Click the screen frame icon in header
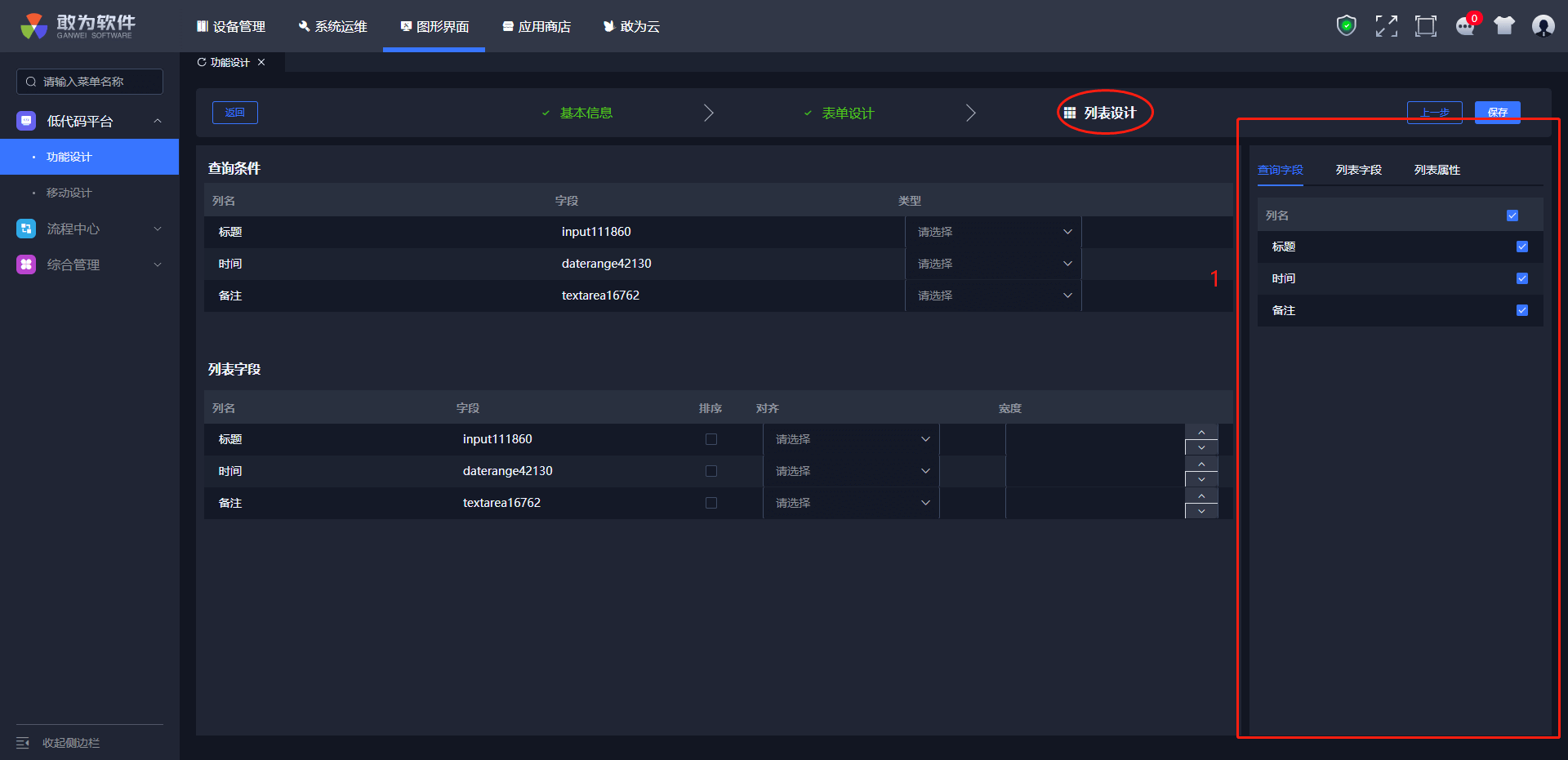This screenshot has height=760, width=1568. [x=1425, y=26]
